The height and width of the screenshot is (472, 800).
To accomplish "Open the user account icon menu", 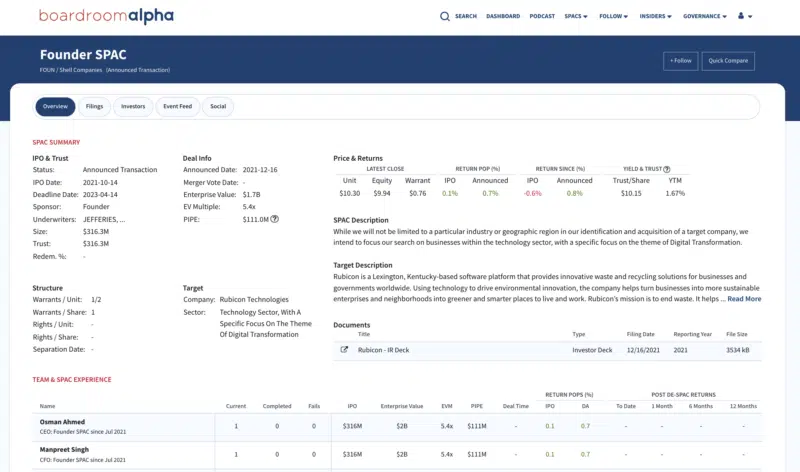I will (x=745, y=16).
